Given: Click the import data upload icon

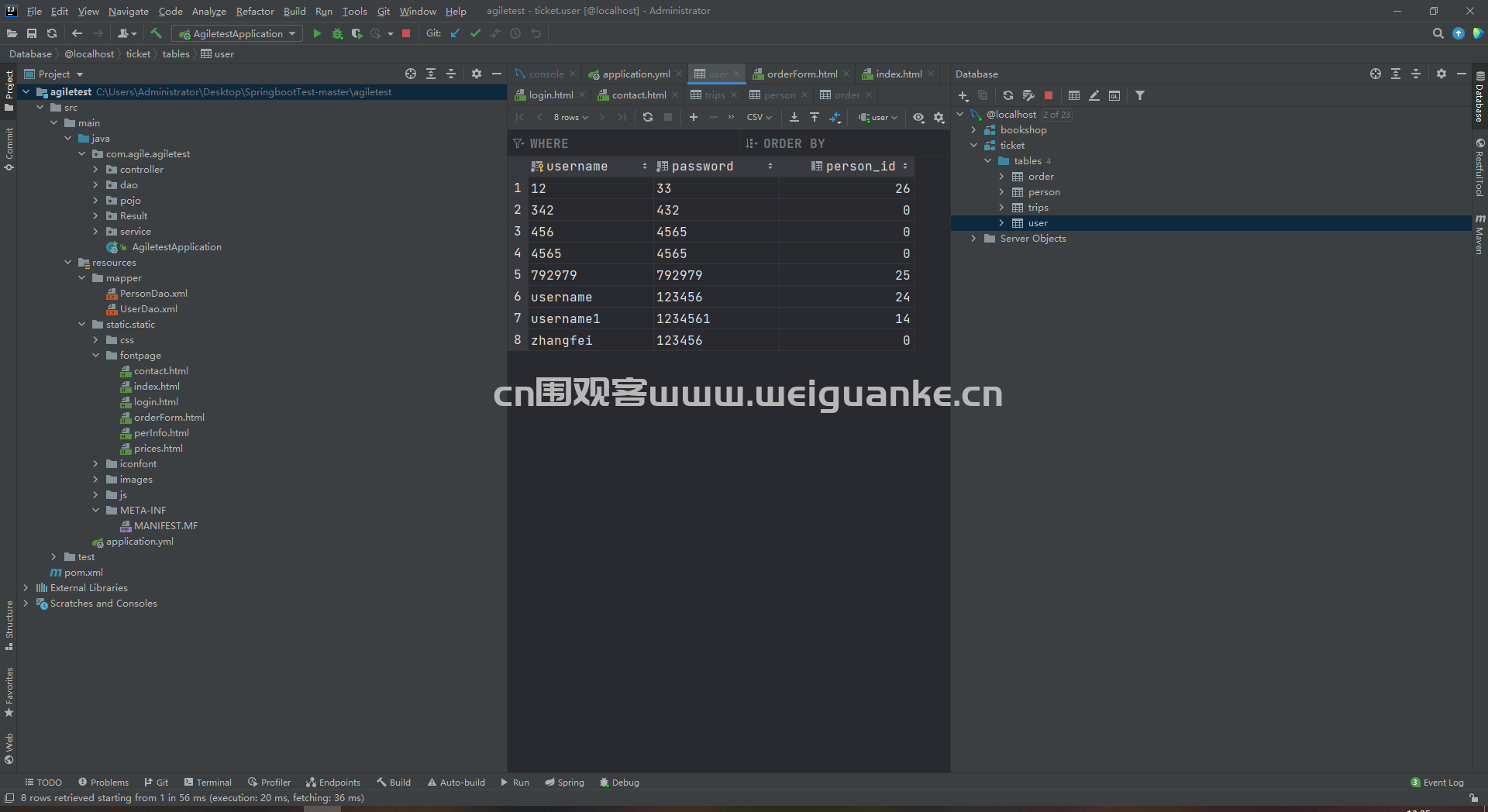Looking at the screenshot, I should [815, 117].
